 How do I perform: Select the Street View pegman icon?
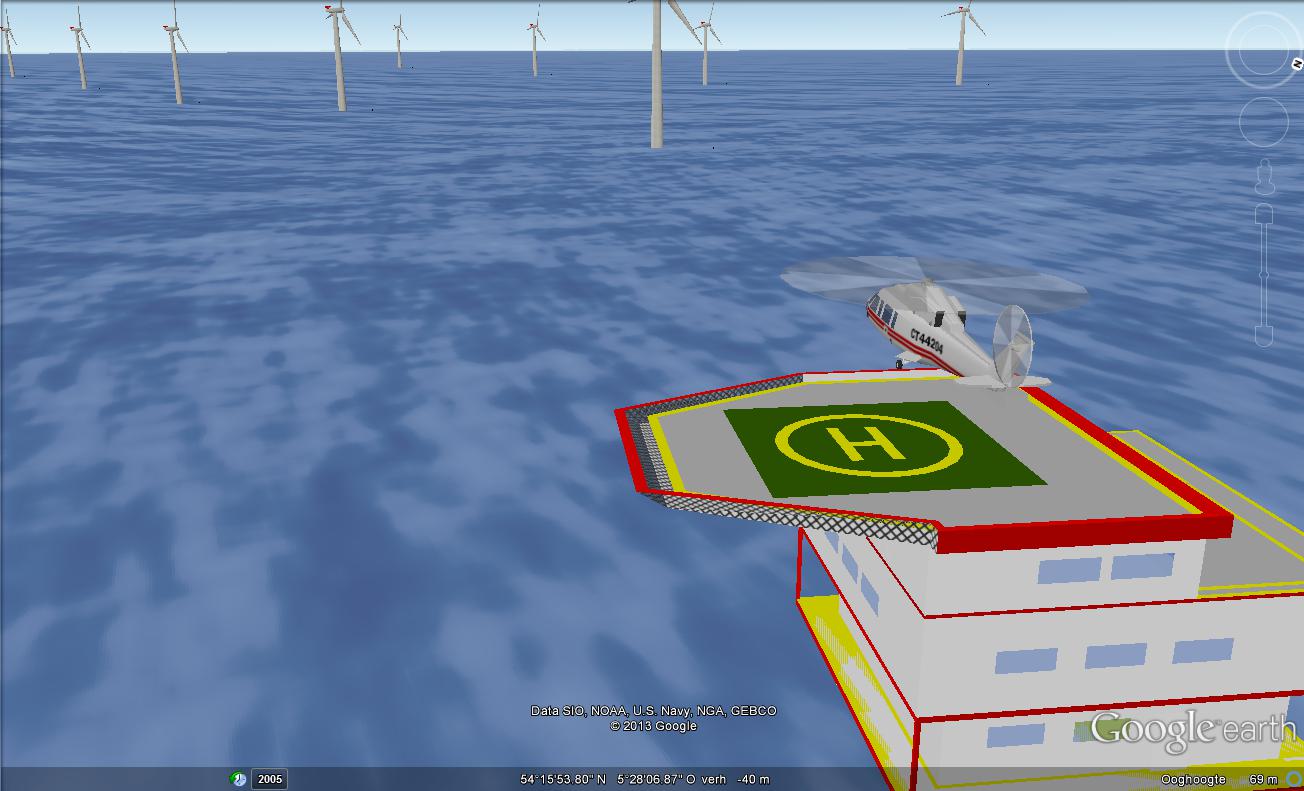click(x=1265, y=177)
